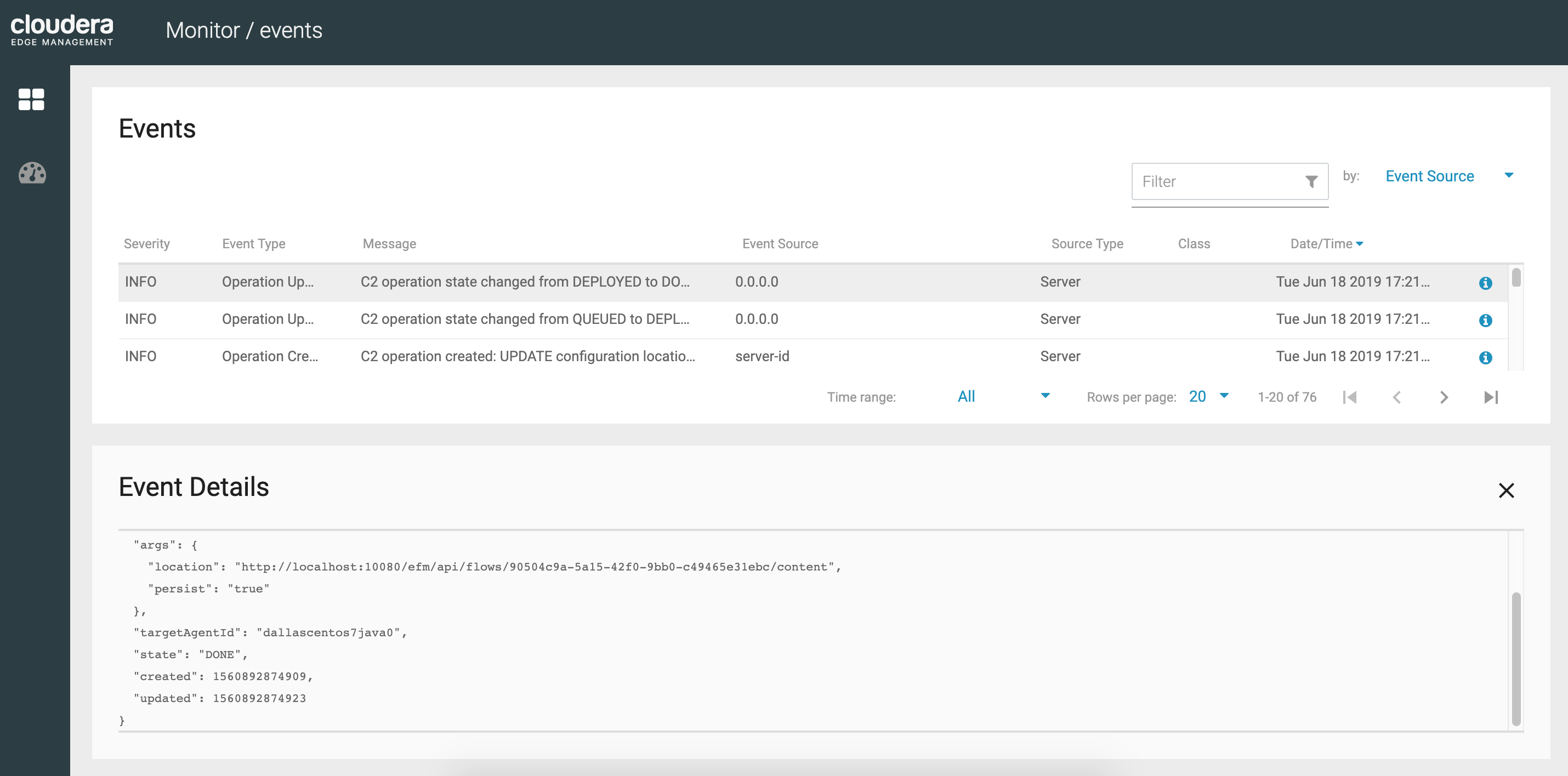
Task: Click the Event Details vertical scrollbar
Action: coord(1516,659)
